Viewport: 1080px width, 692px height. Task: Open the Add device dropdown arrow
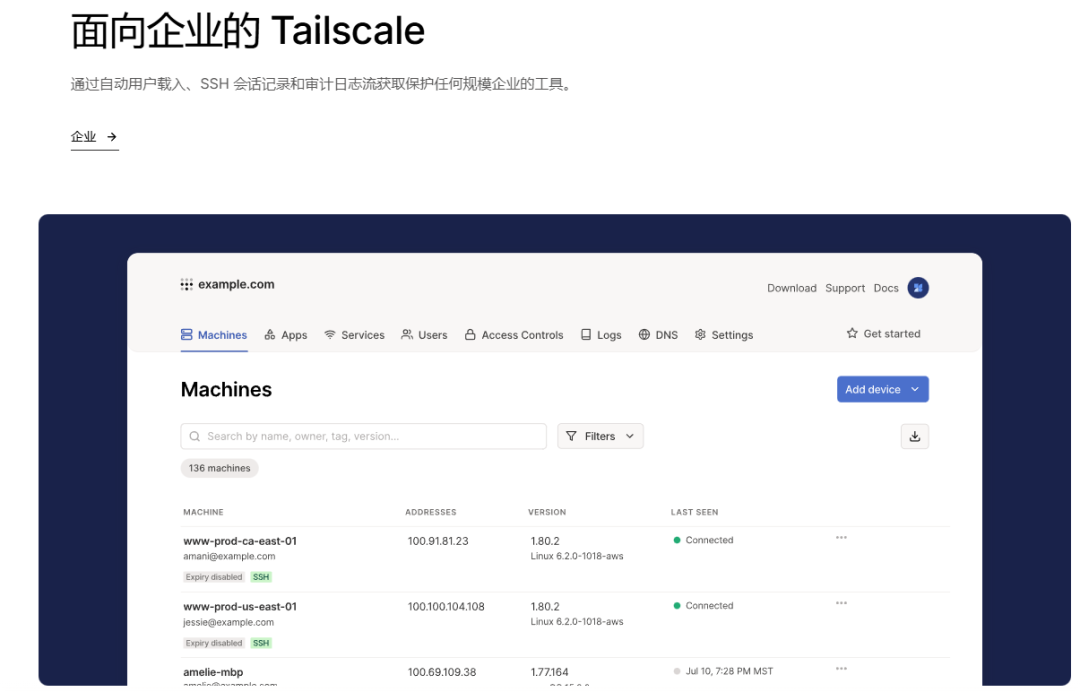pyautogui.click(x=914, y=390)
